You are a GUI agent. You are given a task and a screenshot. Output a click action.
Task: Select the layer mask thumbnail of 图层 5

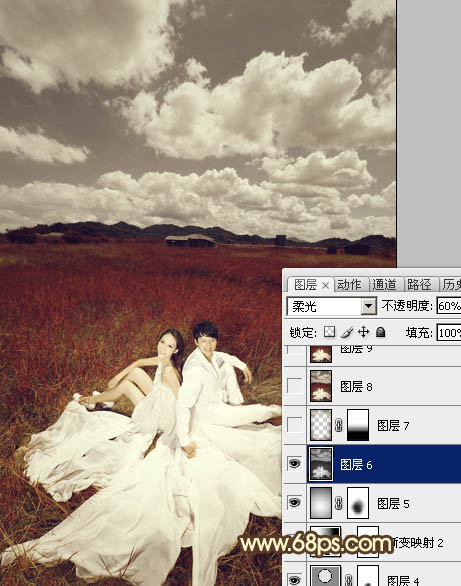tap(358, 503)
